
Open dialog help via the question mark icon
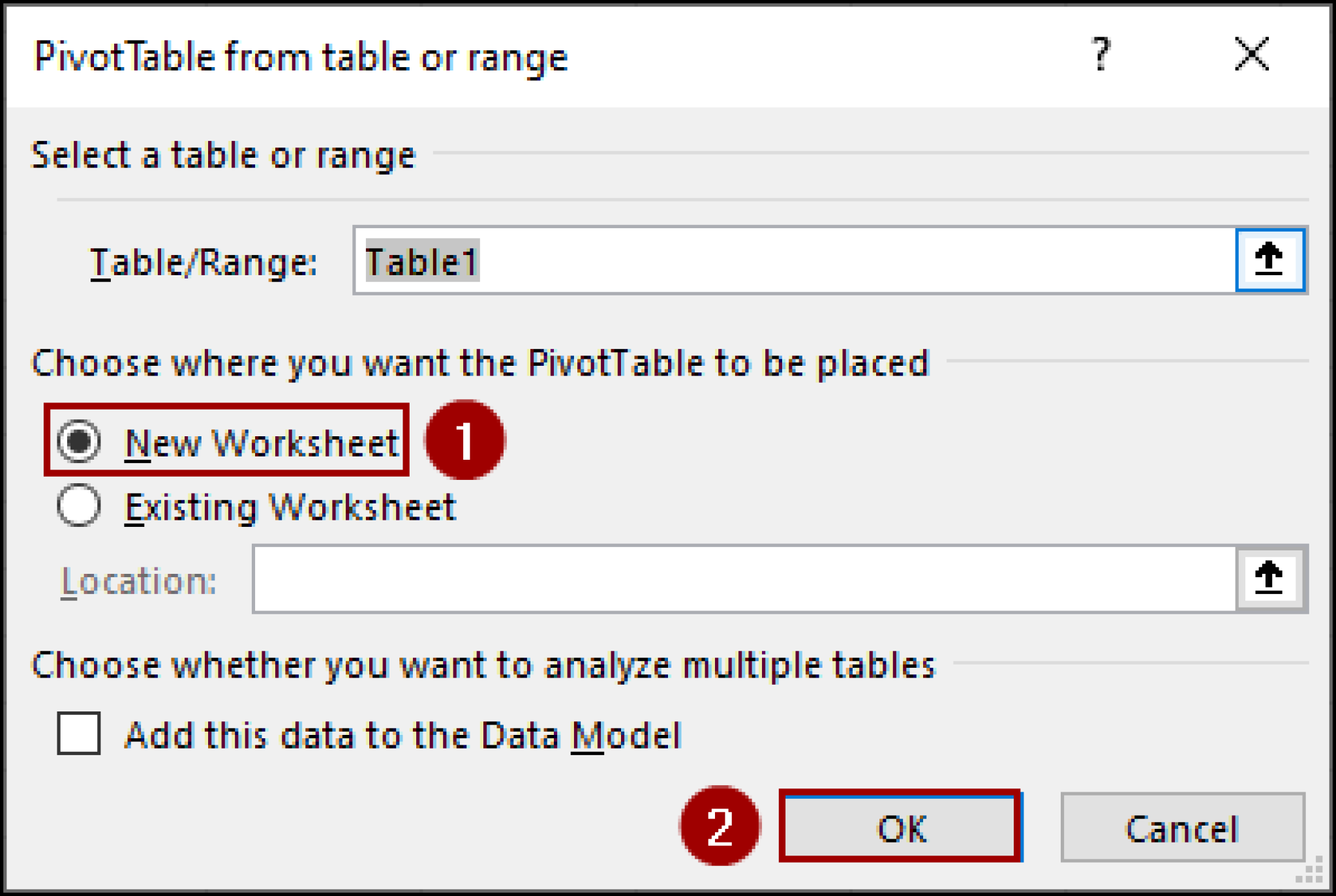pyautogui.click(x=1102, y=57)
